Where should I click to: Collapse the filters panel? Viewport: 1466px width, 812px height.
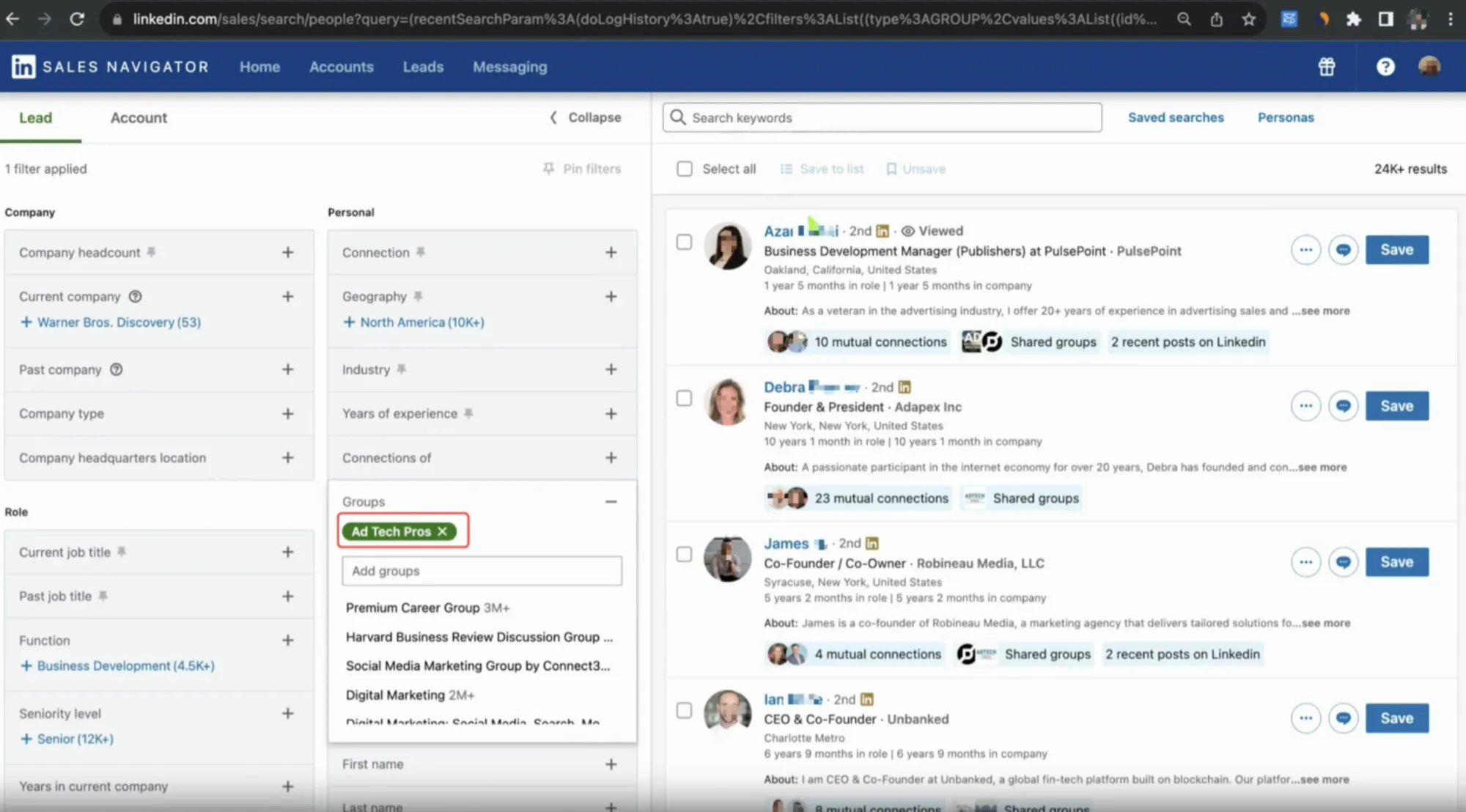585,117
